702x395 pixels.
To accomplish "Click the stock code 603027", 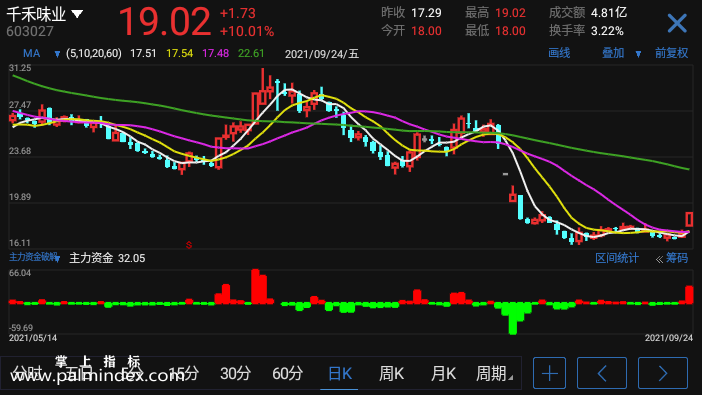I will click(30, 31).
